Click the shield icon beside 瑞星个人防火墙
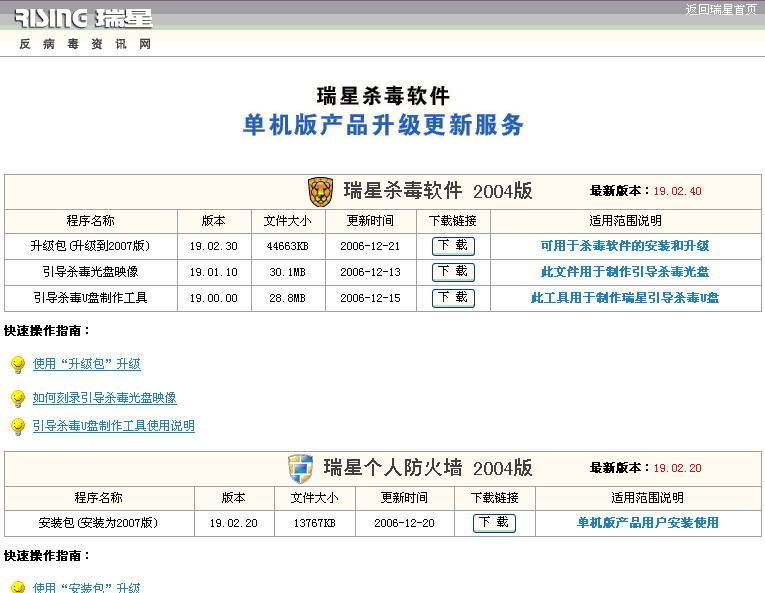The height and width of the screenshot is (593, 765). pyautogui.click(x=300, y=469)
